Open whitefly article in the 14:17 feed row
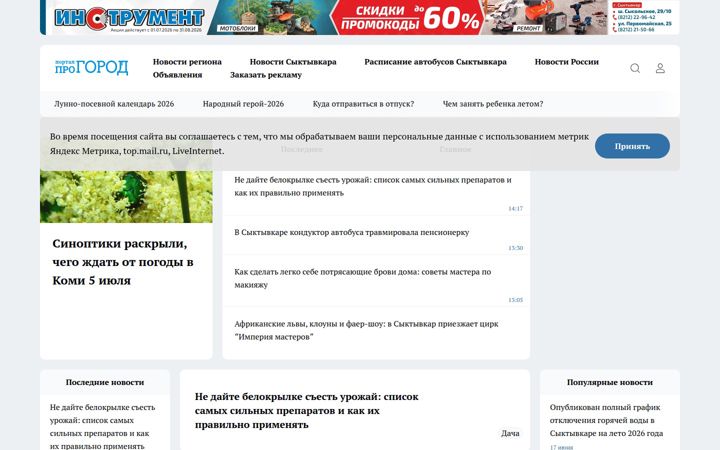Image resolution: width=720 pixels, height=450 pixels. tap(373, 186)
